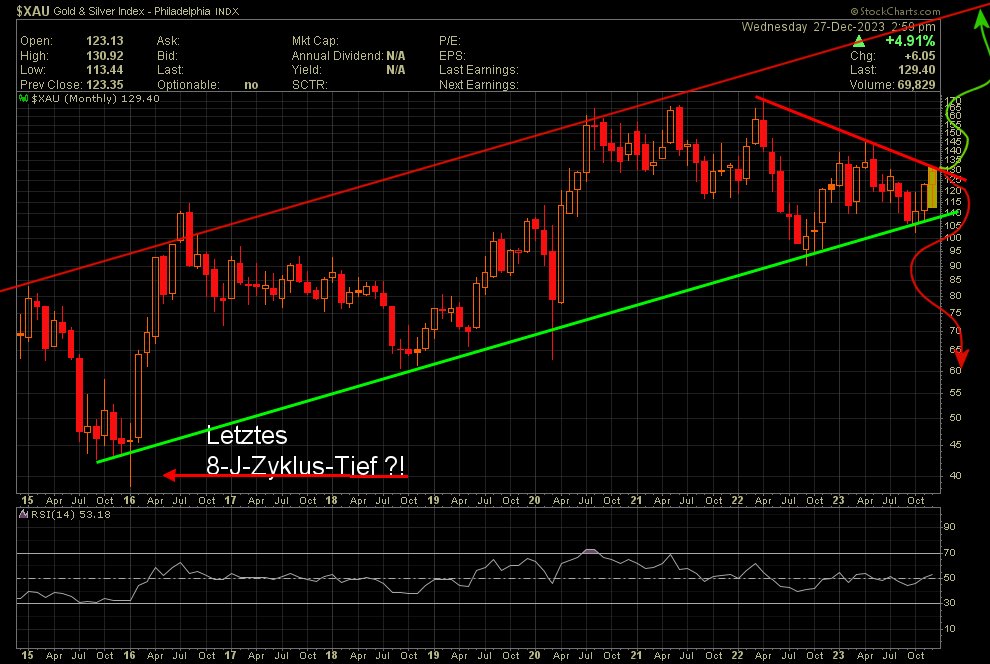990x664 pixels.
Task: Select the Open value 123.13
Action: [105, 41]
